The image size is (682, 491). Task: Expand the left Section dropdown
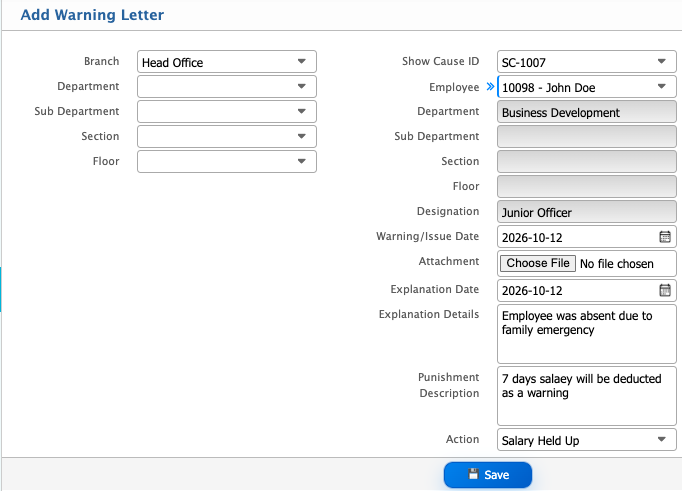(227, 137)
